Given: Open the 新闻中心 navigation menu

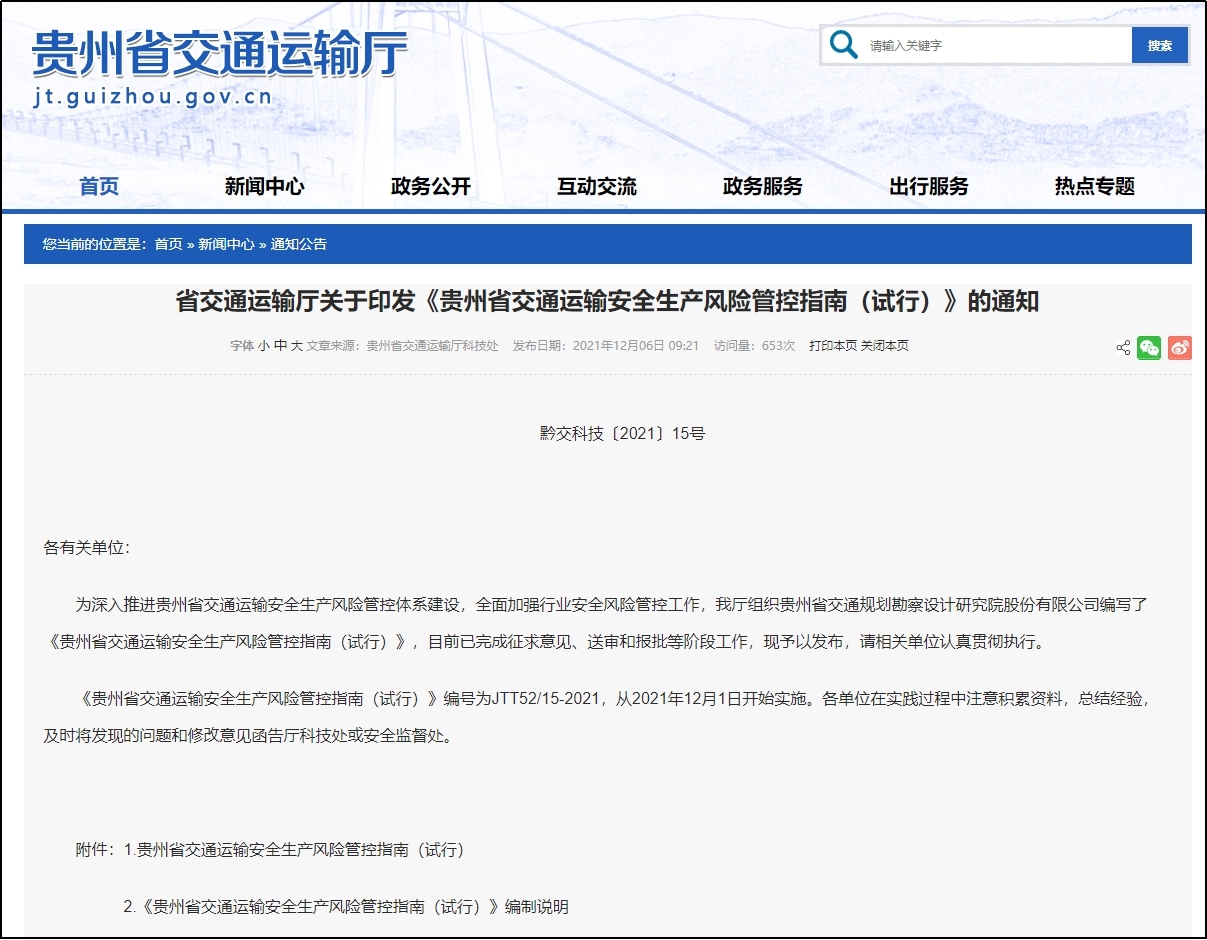Looking at the screenshot, I should (265, 186).
